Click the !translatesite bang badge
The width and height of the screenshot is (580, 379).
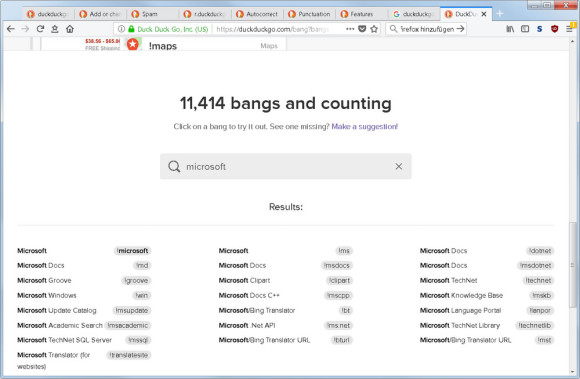click(129, 355)
